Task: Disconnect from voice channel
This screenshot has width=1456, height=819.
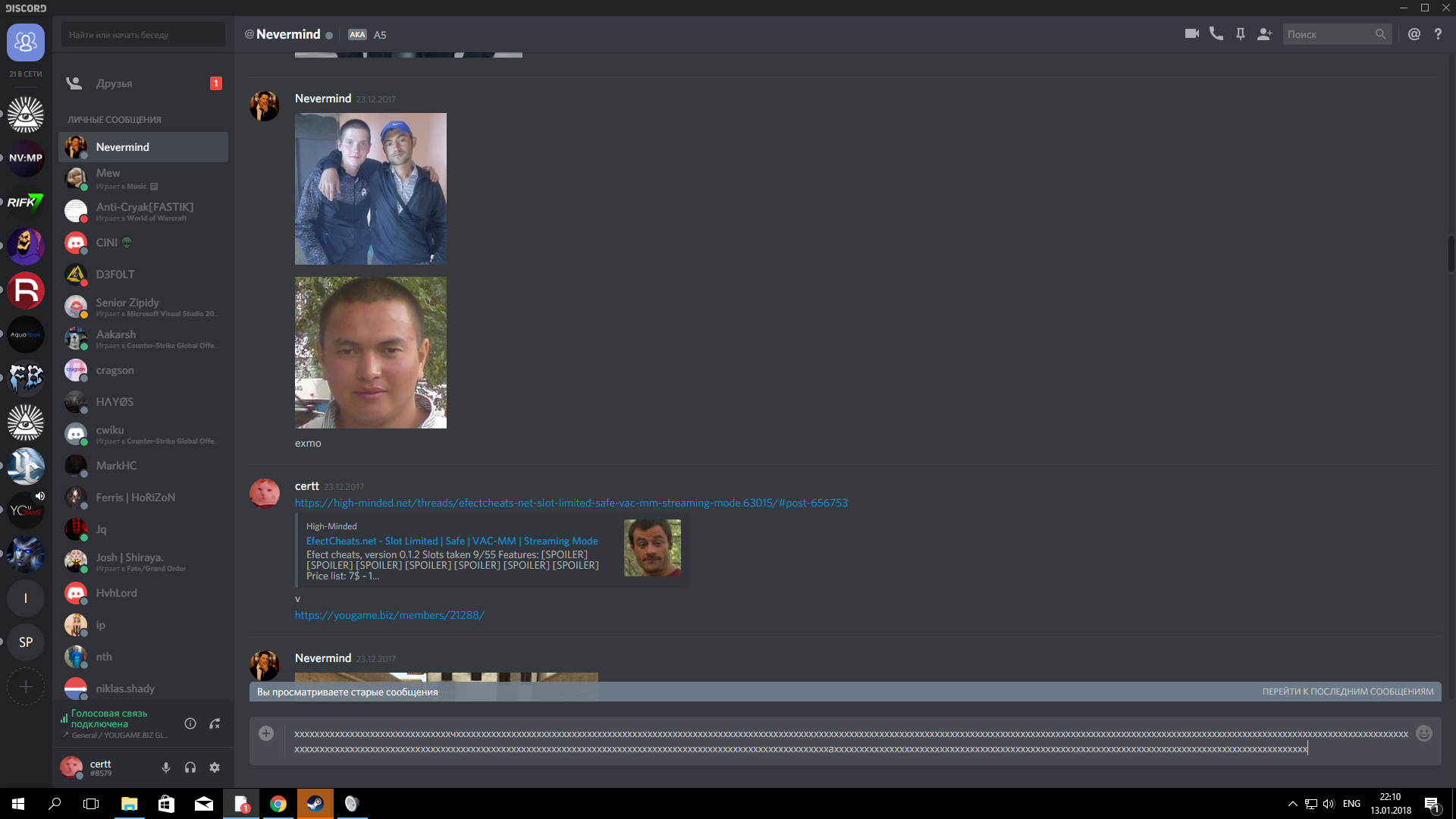Action: point(215,723)
